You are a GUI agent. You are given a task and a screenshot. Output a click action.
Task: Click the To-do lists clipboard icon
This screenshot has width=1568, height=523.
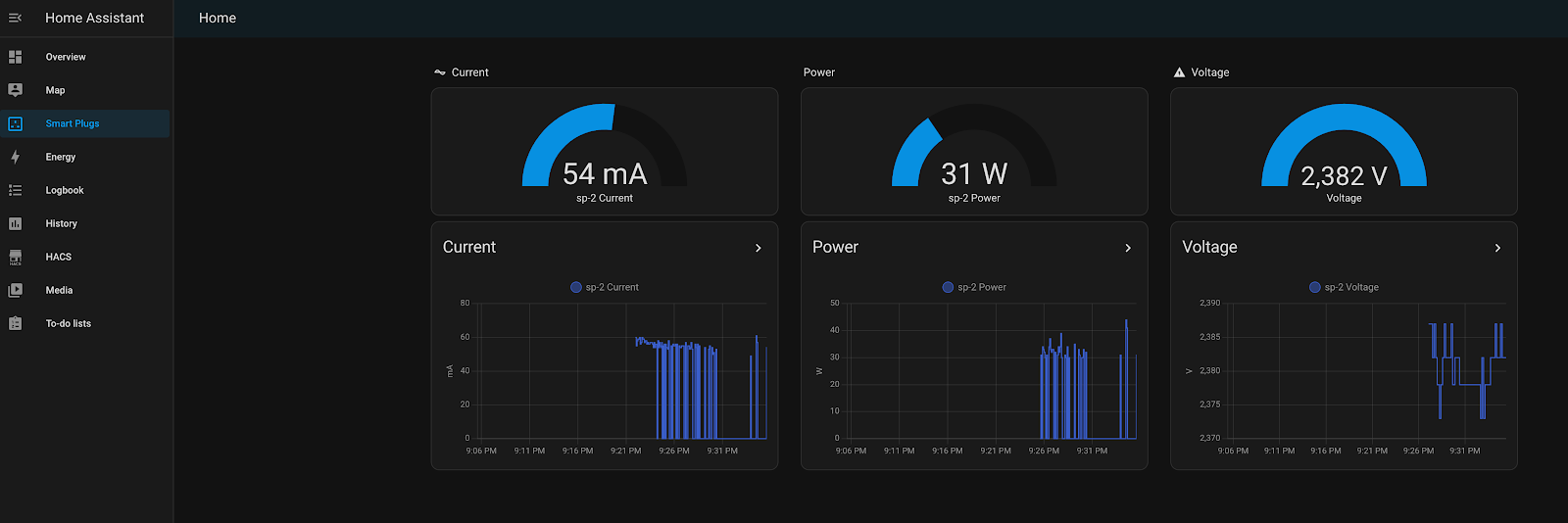[x=15, y=323]
